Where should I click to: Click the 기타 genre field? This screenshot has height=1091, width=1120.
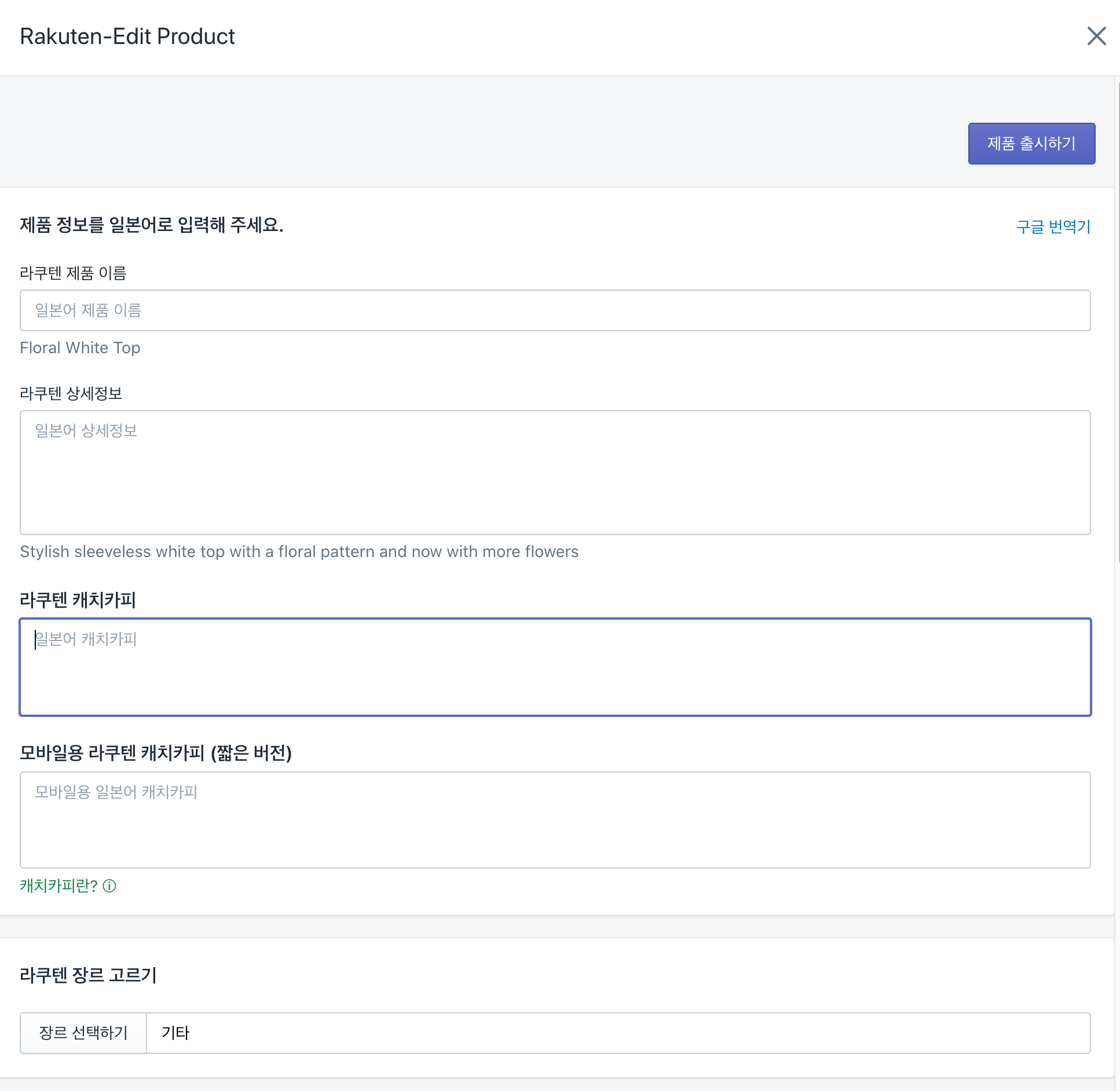617,1033
